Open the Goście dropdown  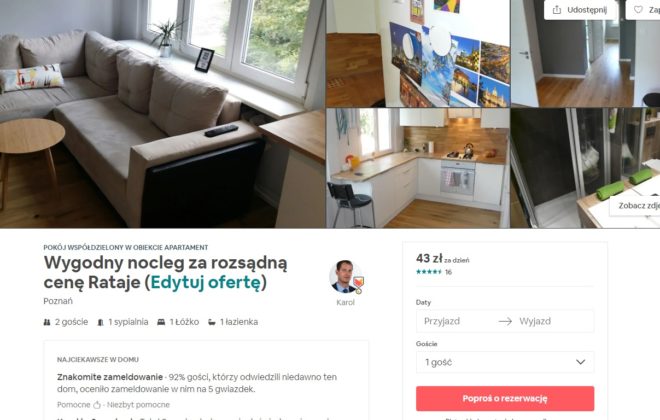[505, 362]
